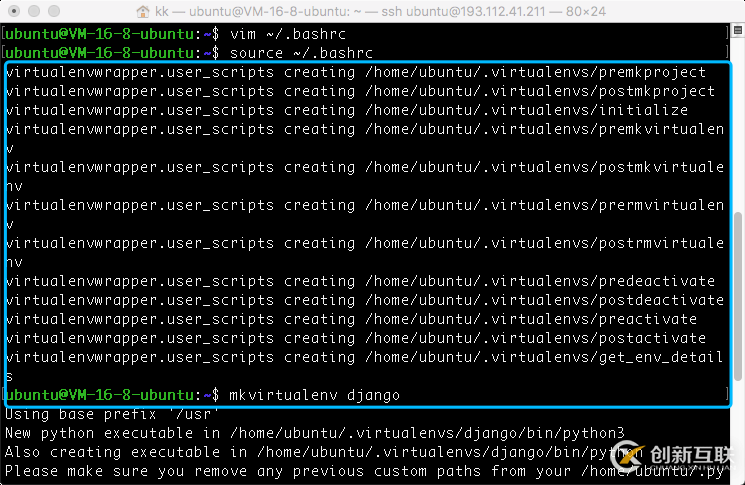
Task: Click the line ending with predeactivate
Action: (360, 281)
